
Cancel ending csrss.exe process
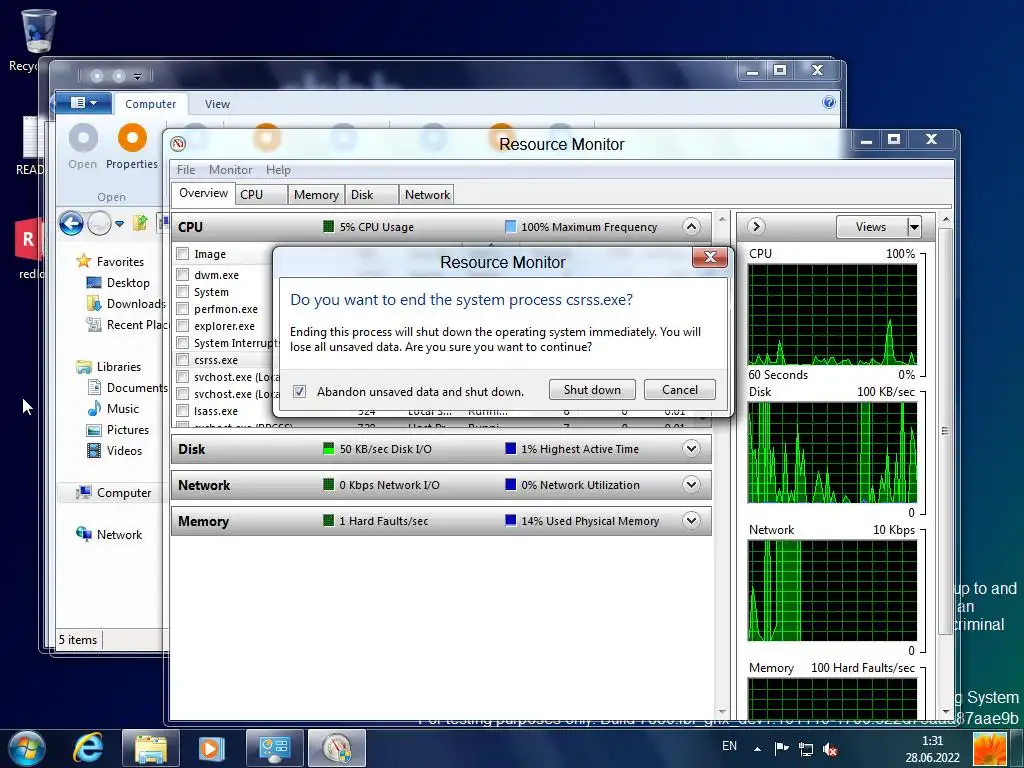pyautogui.click(x=679, y=390)
